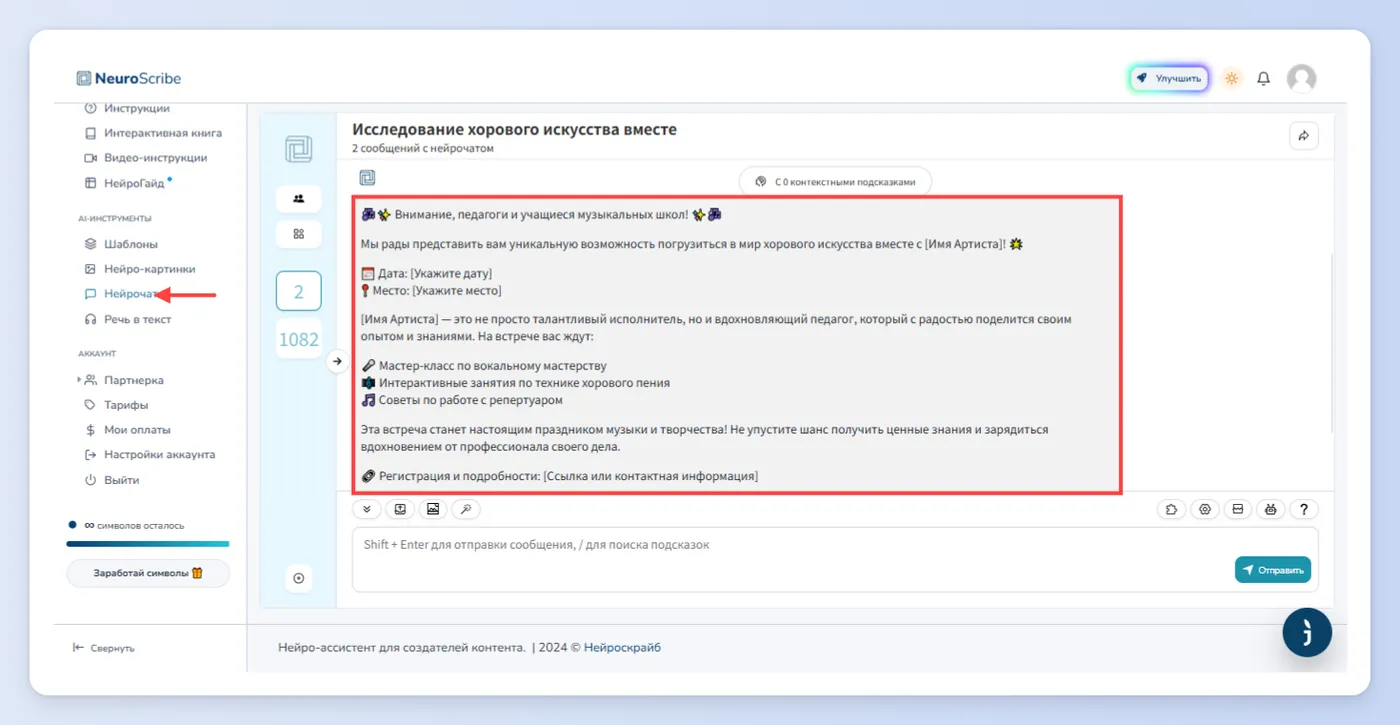
Task: Click the plus new chat icon
Action: [298, 578]
